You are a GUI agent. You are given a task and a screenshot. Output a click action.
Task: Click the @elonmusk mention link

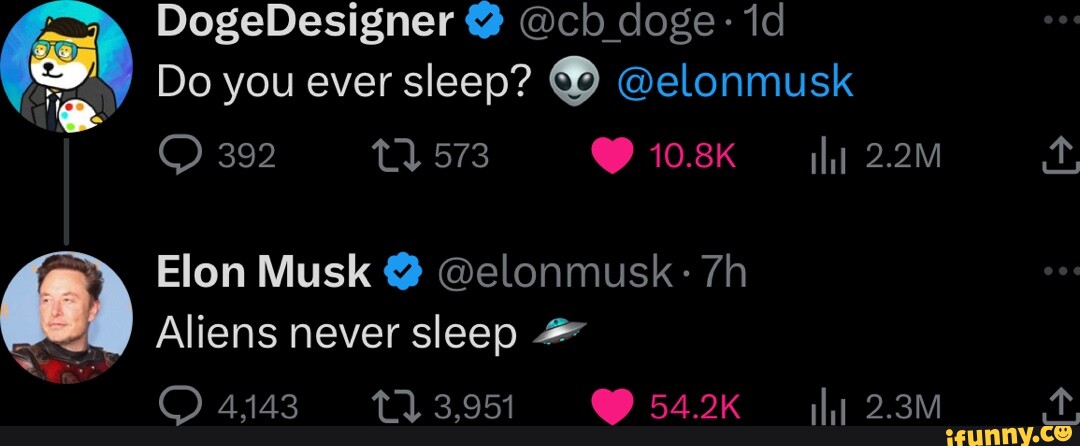736,83
